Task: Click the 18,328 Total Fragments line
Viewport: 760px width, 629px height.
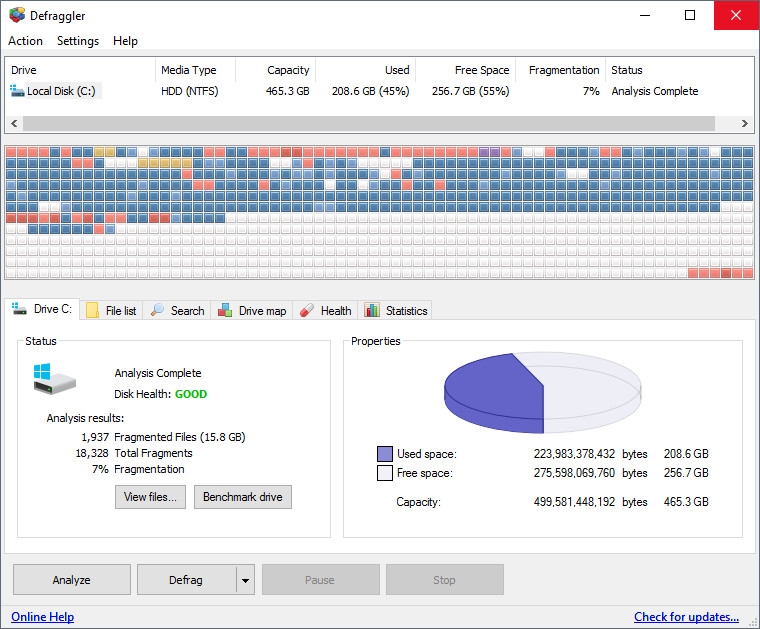Action: 134,453
